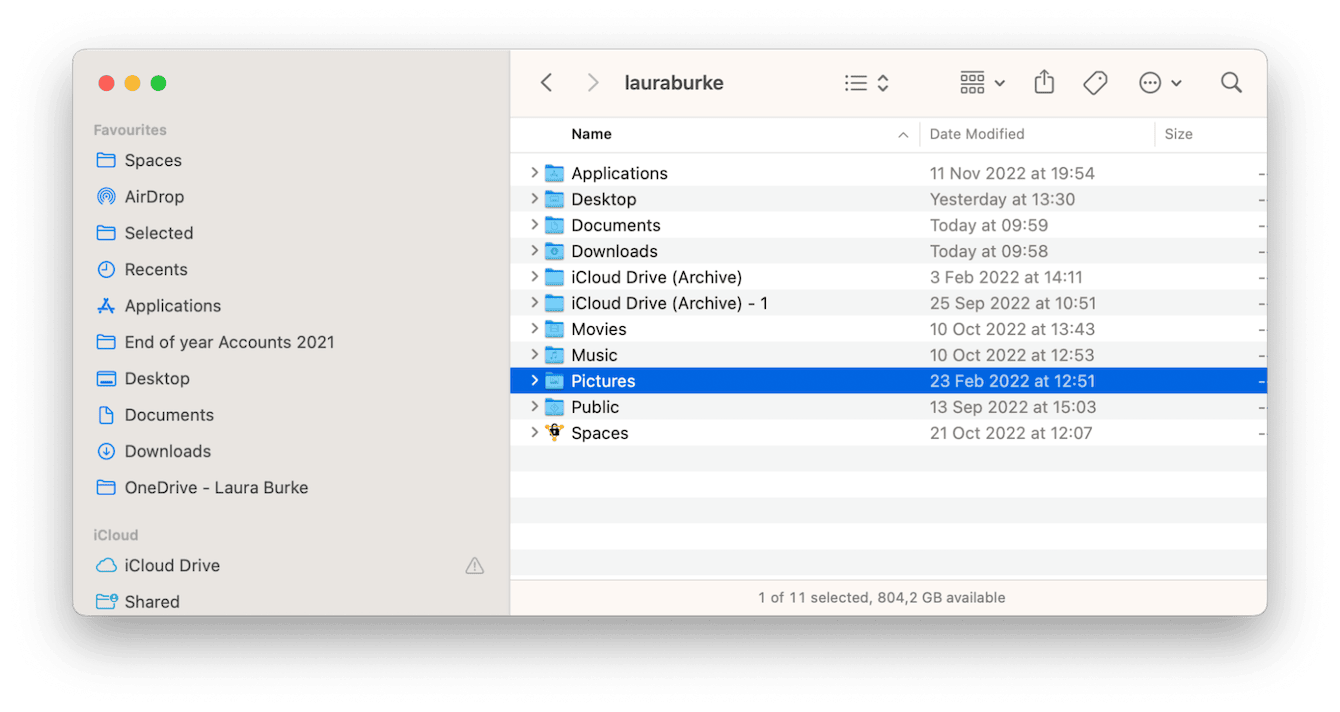Open the Share icon in the toolbar
The width and height of the screenshot is (1340, 712).
(x=1044, y=83)
